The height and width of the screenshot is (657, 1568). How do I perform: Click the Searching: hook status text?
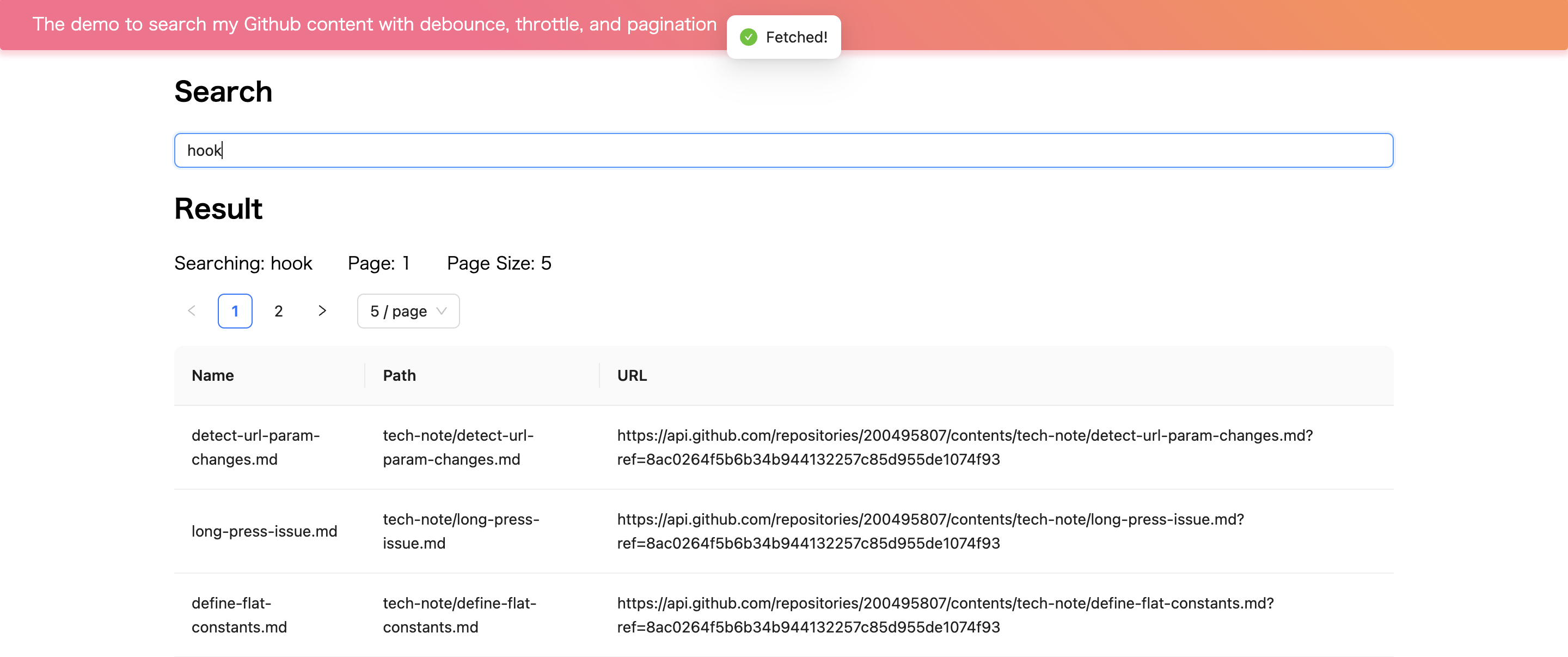point(243,263)
